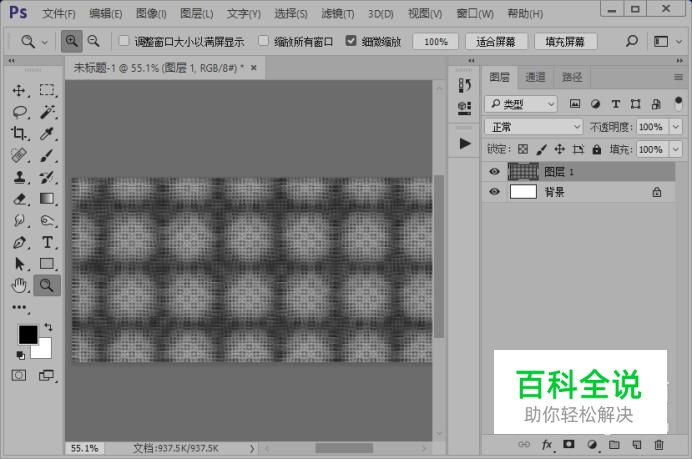Open the 文件 menu

pyautogui.click(x=59, y=14)
